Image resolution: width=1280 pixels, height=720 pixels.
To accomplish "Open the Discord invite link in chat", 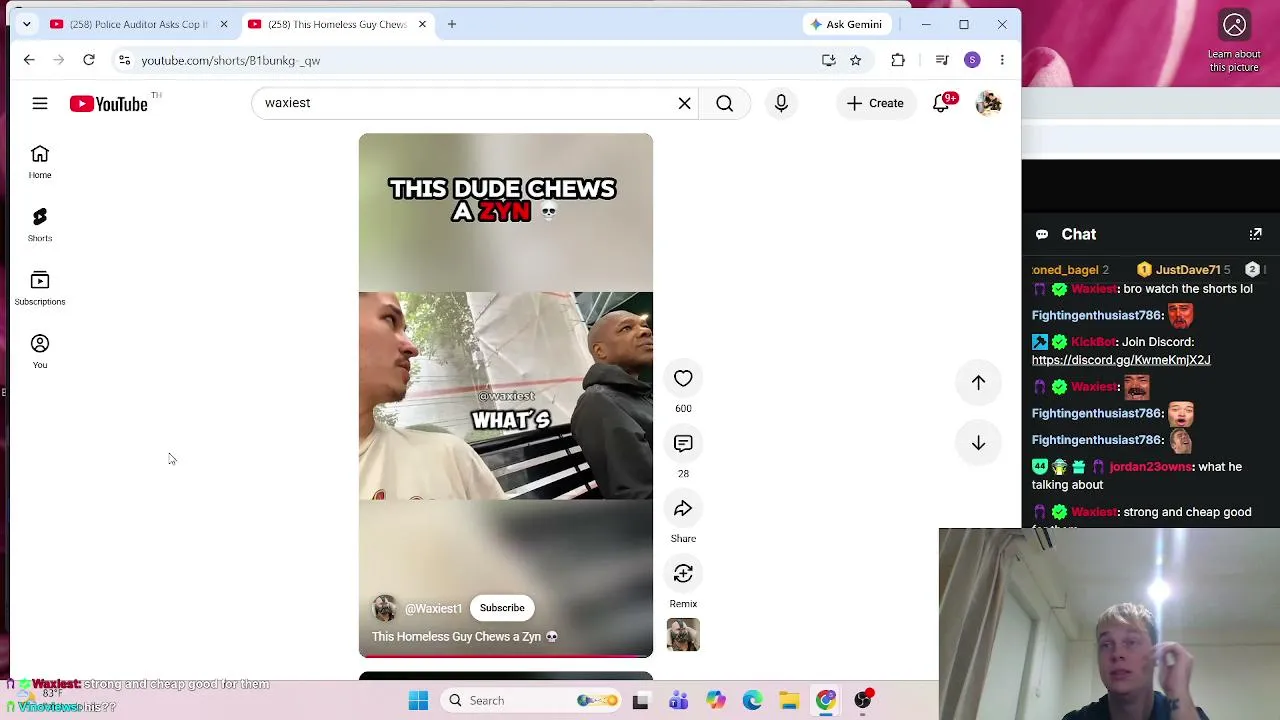I will 1121,360.
